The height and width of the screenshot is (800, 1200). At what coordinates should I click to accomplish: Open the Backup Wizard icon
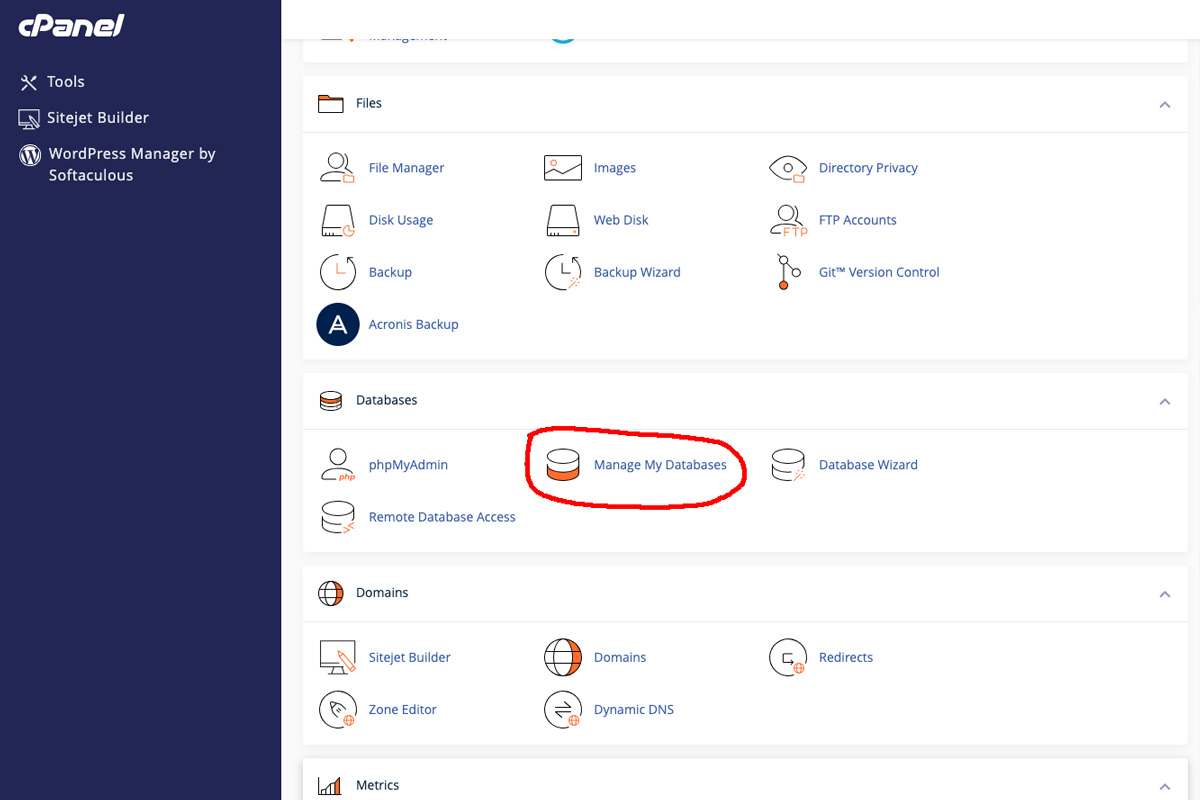[x=563, y=272]
